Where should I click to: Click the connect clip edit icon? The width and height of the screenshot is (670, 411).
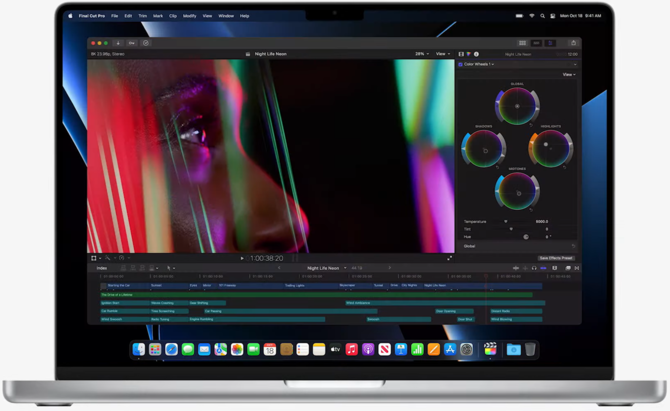pos(123,268)
